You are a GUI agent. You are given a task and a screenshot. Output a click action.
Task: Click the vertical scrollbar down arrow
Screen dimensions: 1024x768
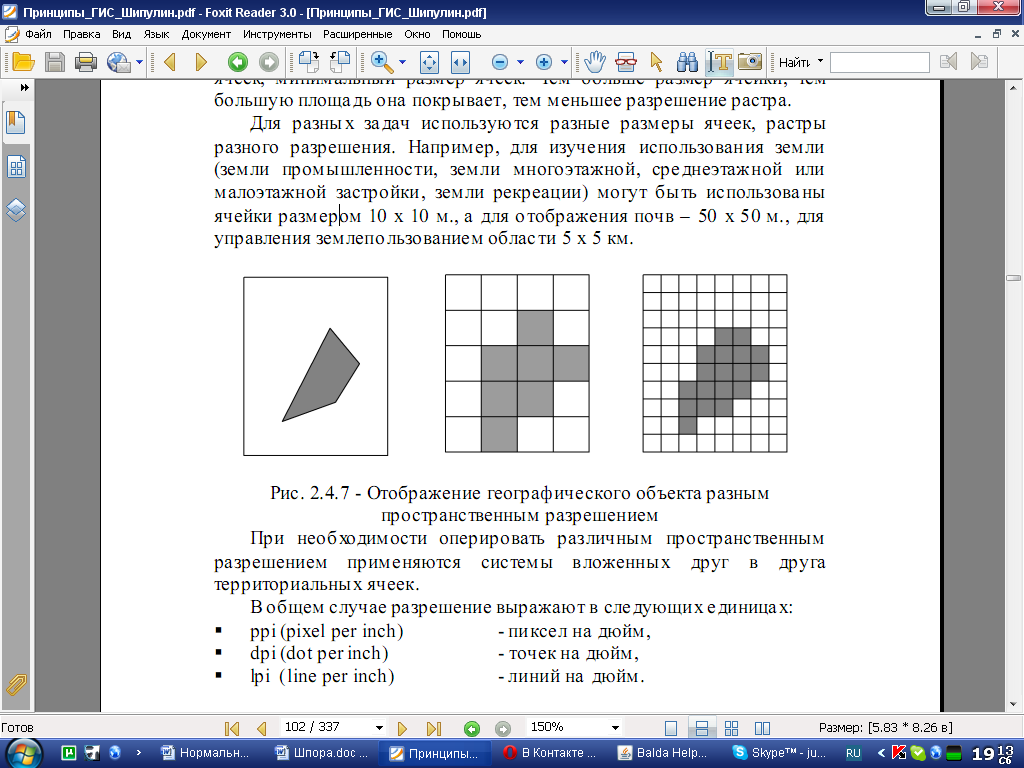pos(1014,704)
